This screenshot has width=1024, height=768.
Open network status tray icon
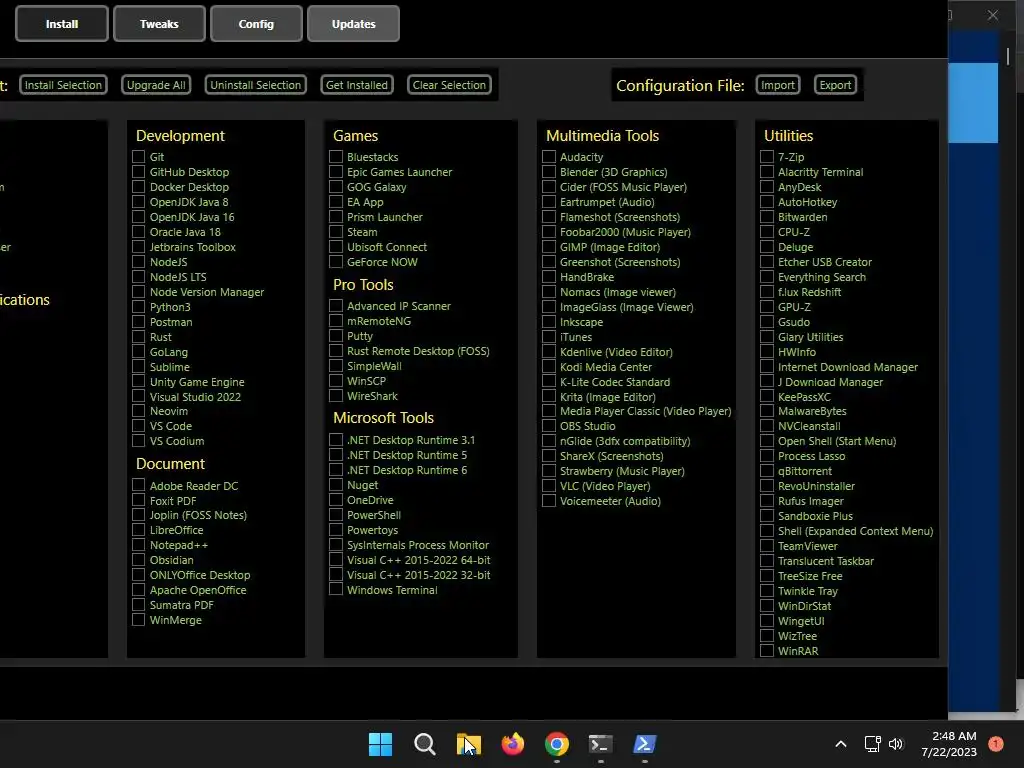pos(872,744)
